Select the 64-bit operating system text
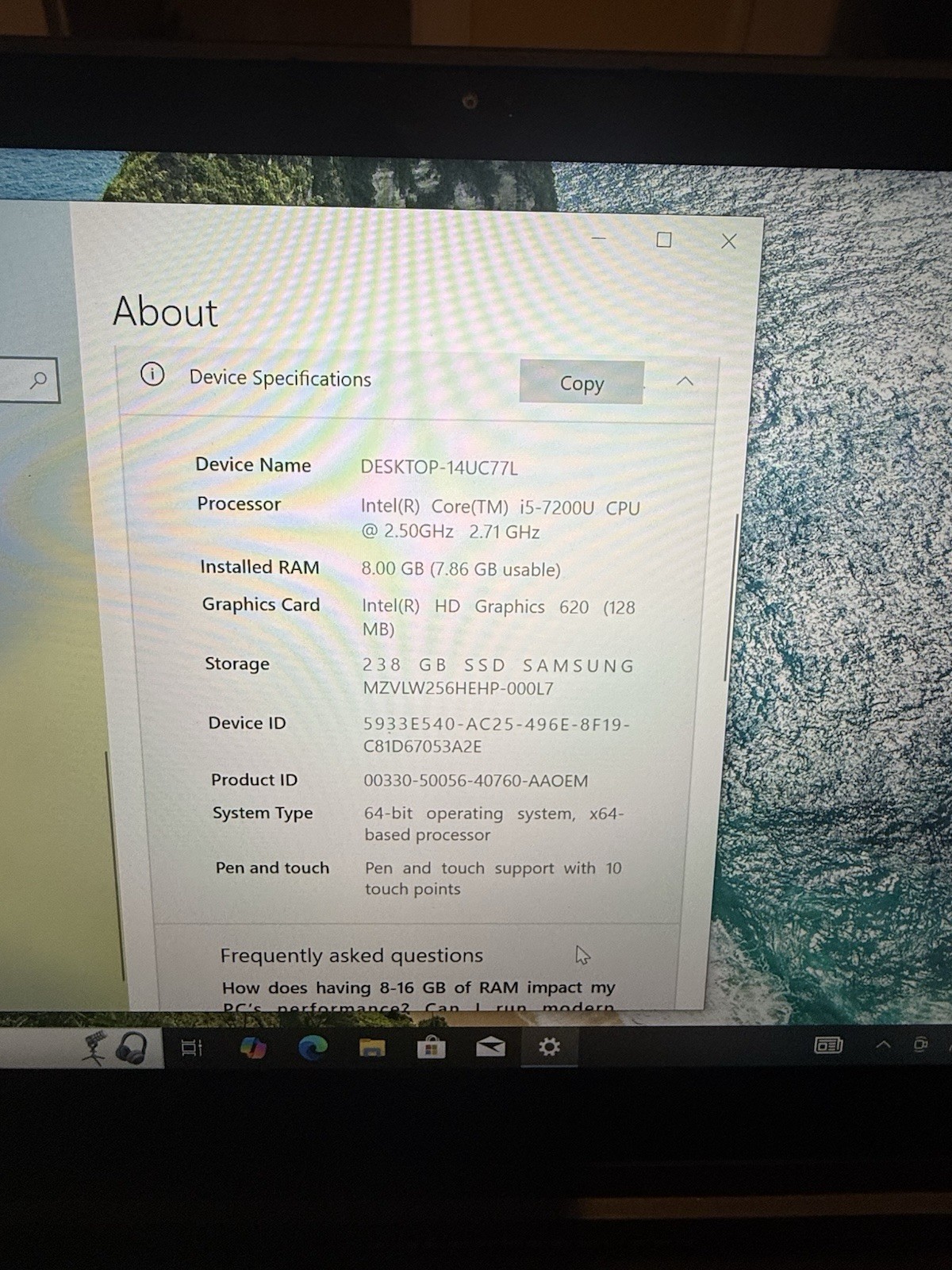The image size is (952, 1270). [x=494, y=824]
